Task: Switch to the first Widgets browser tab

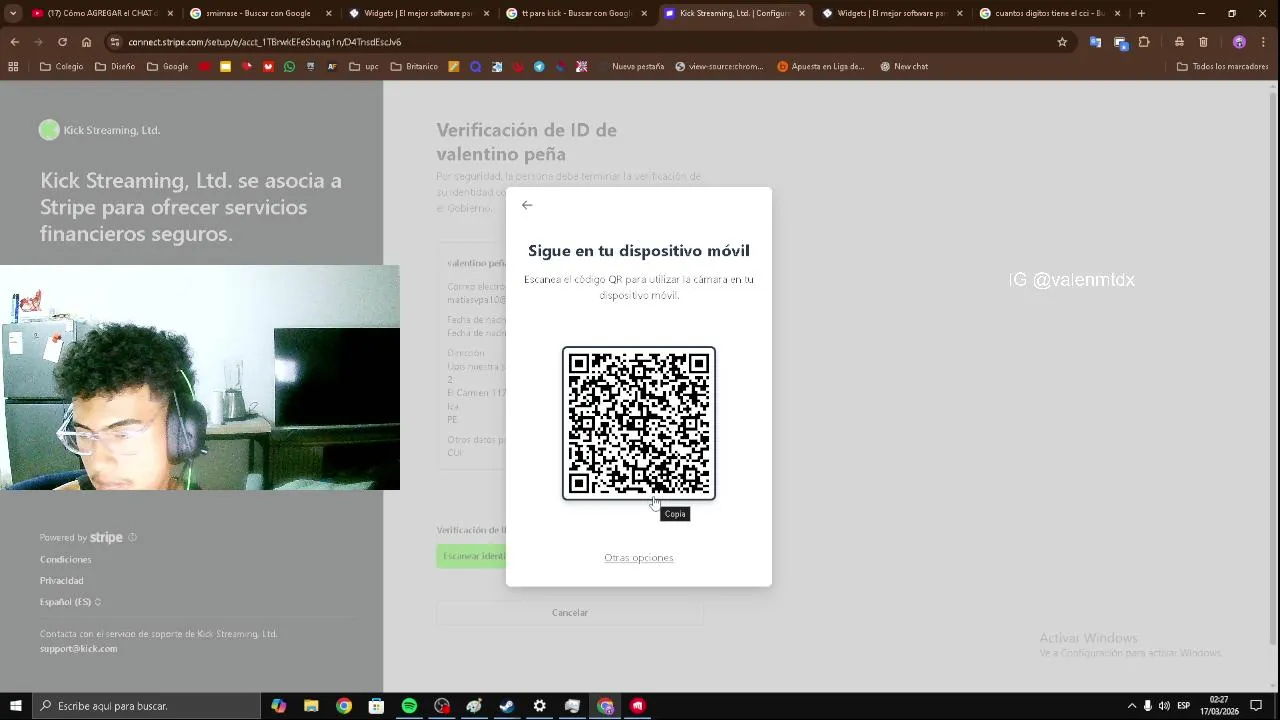Action: 418,14
